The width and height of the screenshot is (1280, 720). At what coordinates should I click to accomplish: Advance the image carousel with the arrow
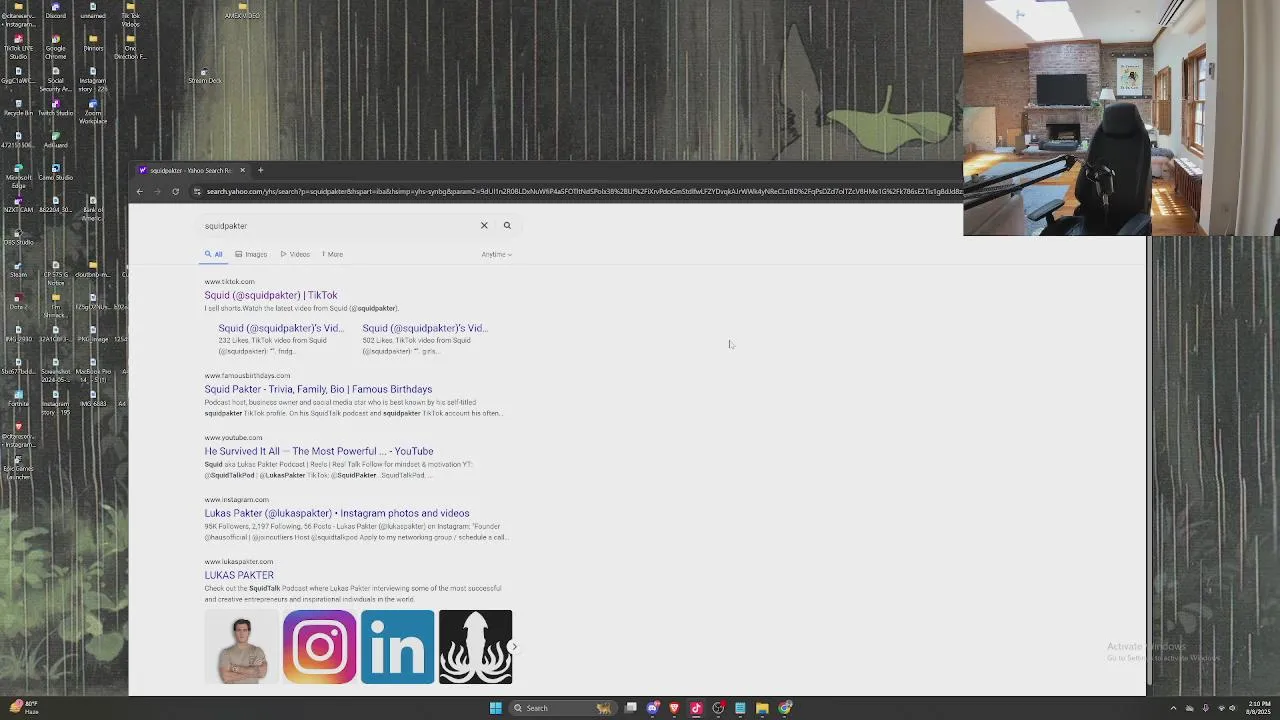513,647
